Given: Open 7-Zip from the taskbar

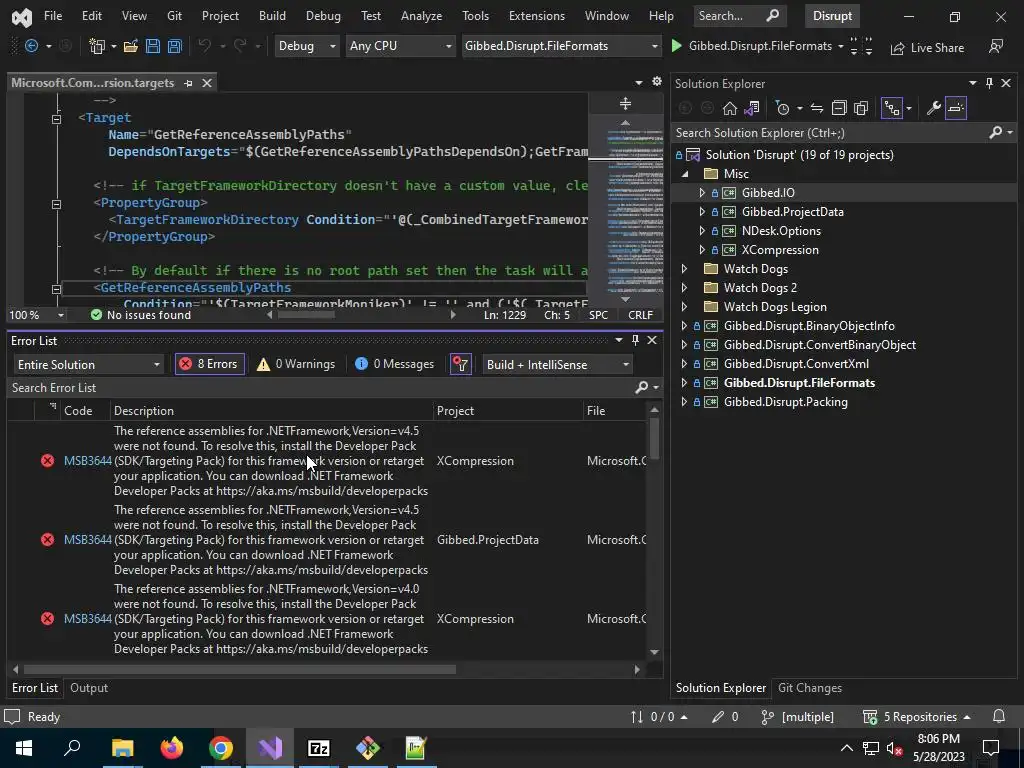Looking at the screenshot, I should pyautogui.click(x=319, y=748).
